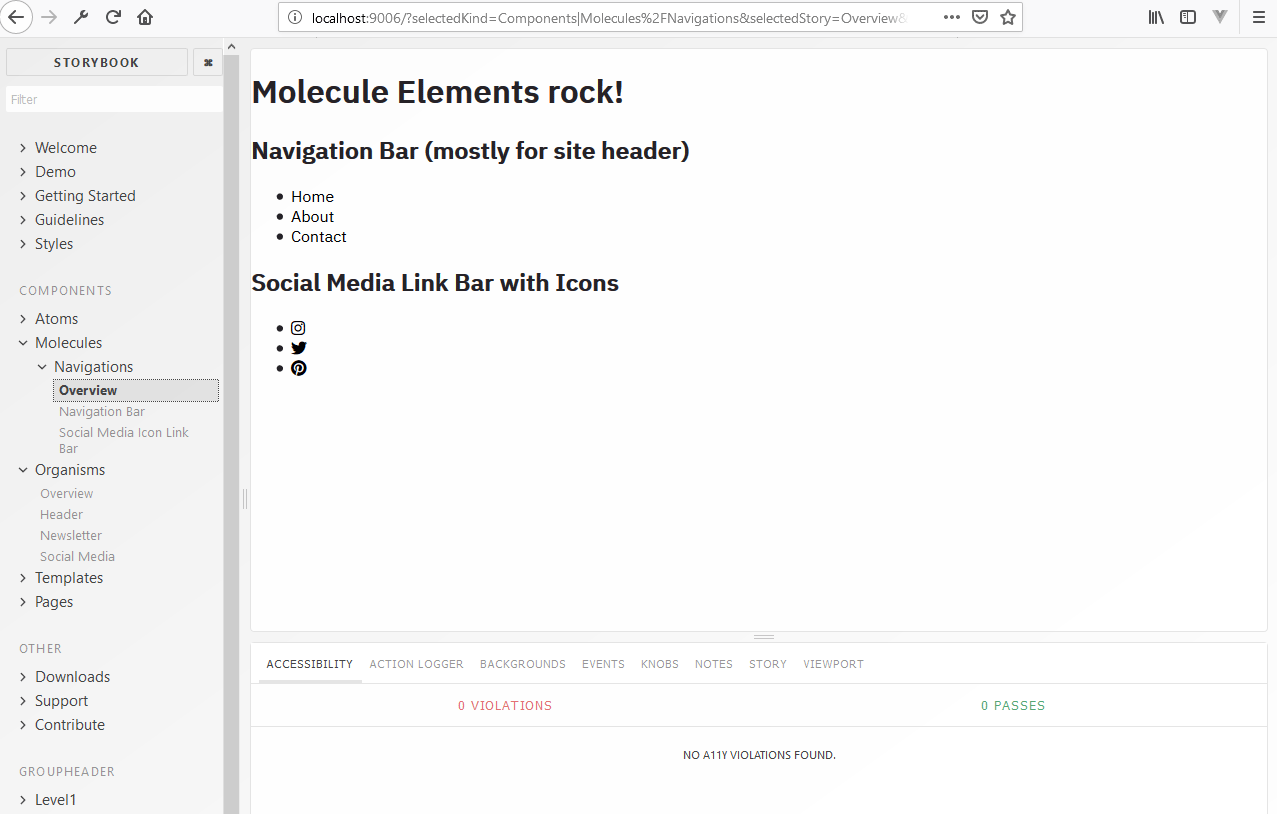Bookmark this page using the star icon
The width and height of the screenshot is (1277, 814).
click(x=1008, y=17)
